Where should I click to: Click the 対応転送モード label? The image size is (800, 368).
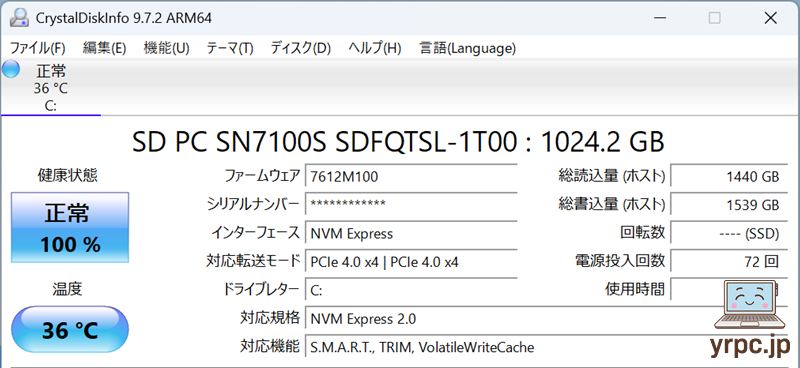(253, 262)
